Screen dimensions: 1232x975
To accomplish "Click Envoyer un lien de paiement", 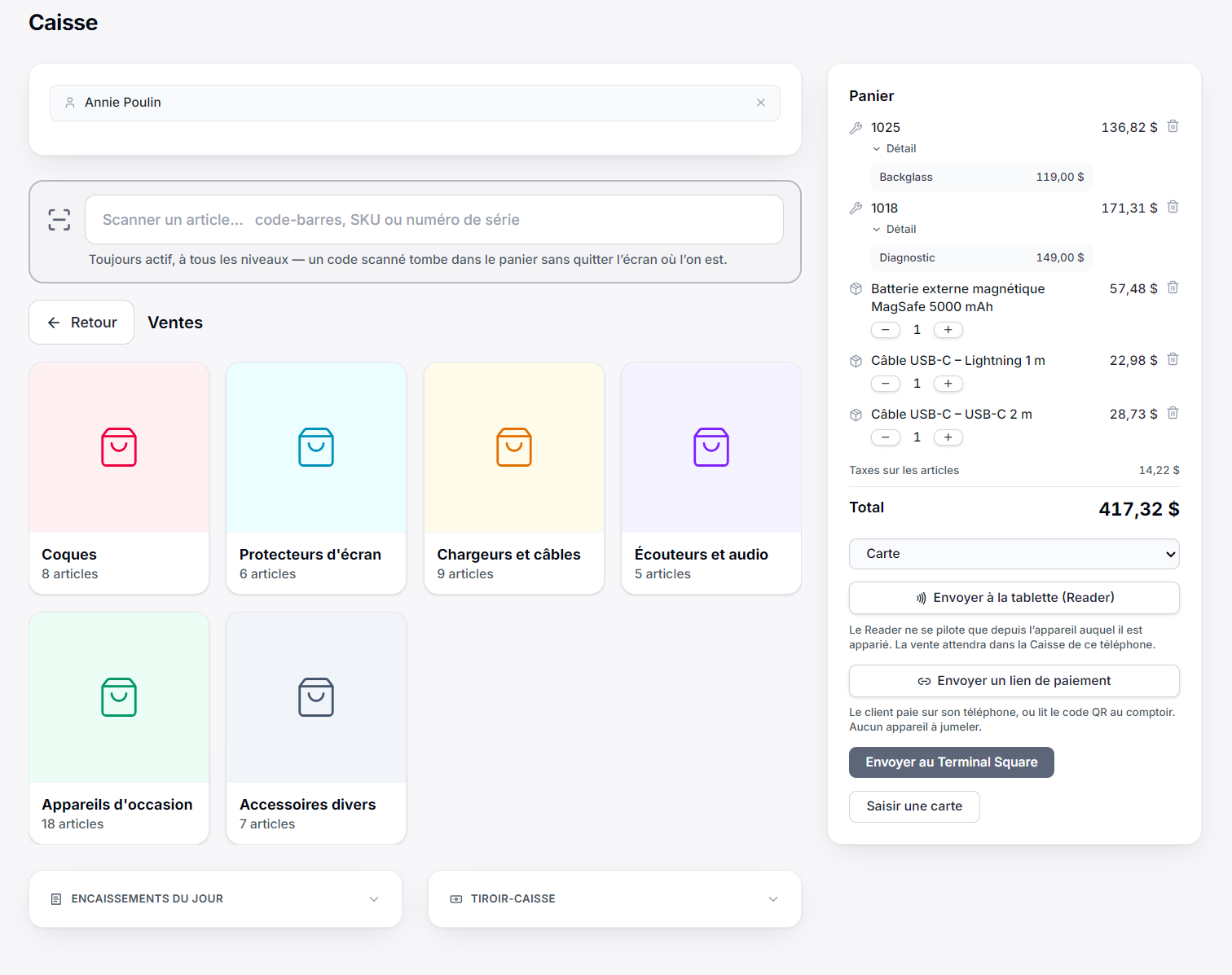I will (1014, 681).
